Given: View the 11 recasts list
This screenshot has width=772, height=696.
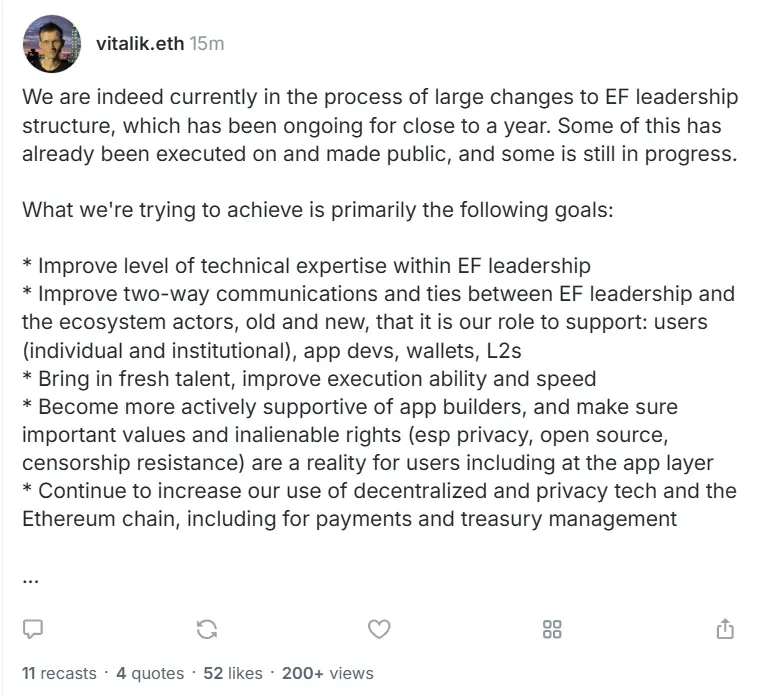Looking at the screenshot, I should pos(59,673).
